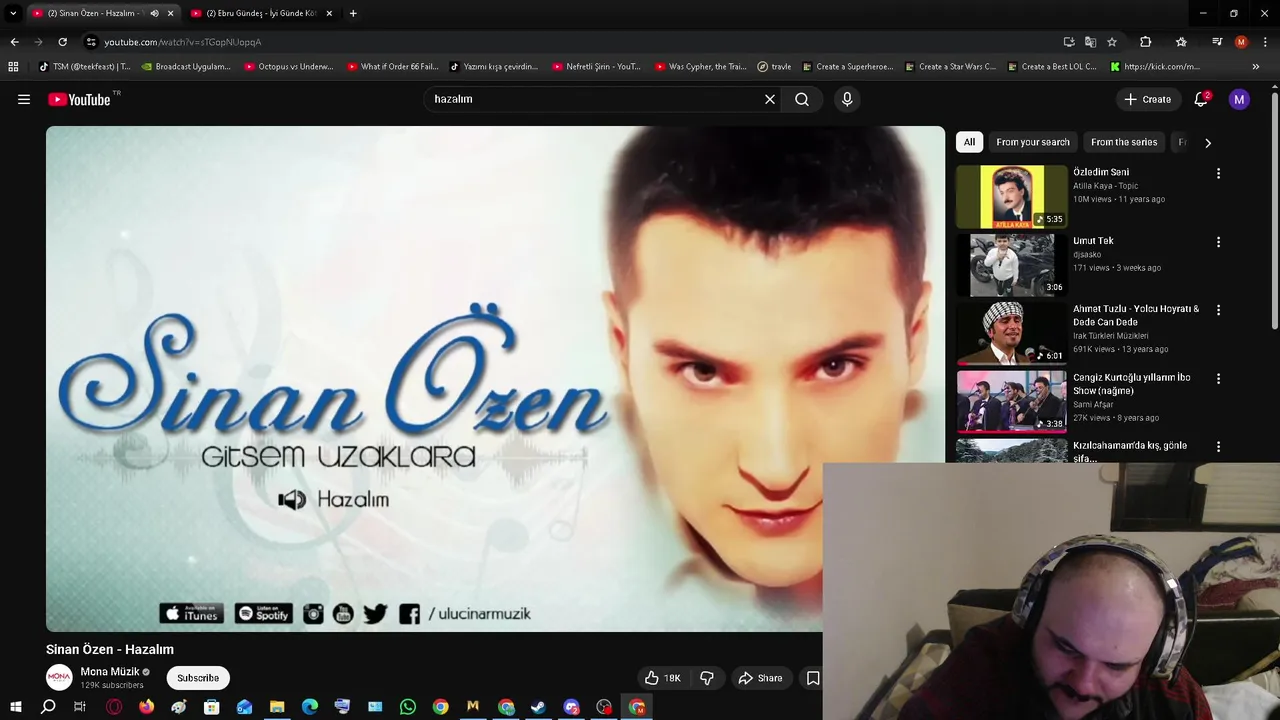Like the video with thumbs up
This screenshot has width=1280, height=720.
[x=663, y=678]
